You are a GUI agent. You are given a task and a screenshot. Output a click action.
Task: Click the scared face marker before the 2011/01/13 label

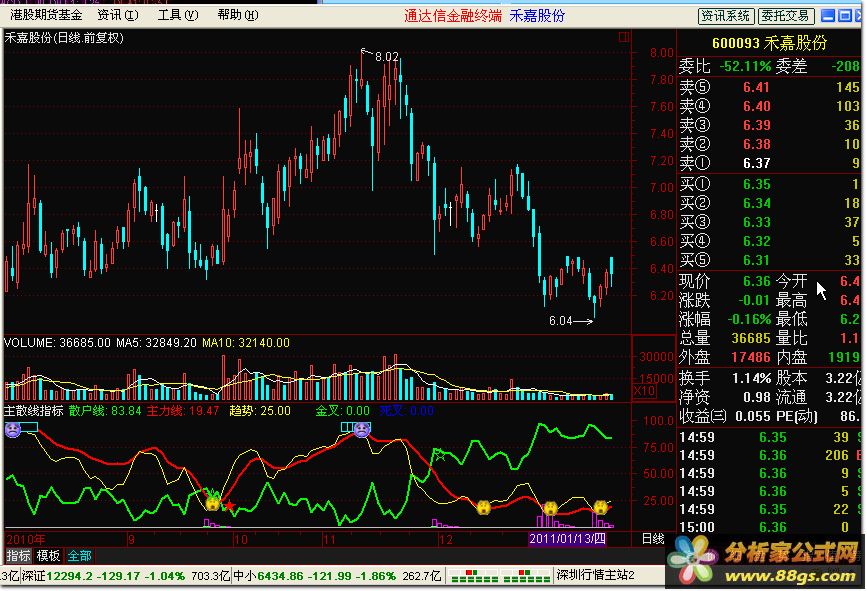point(550,507)
